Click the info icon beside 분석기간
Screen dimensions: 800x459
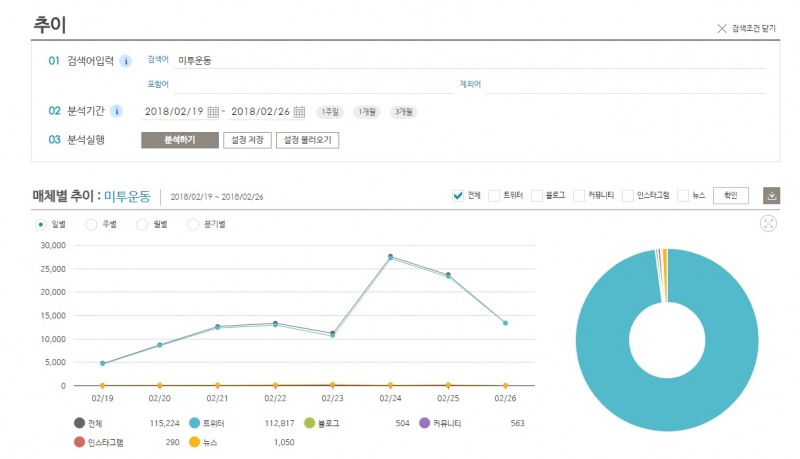(x=116, y=111)
